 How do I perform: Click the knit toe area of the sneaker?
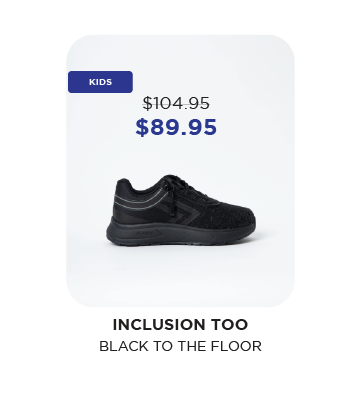(x=233, y=213)
